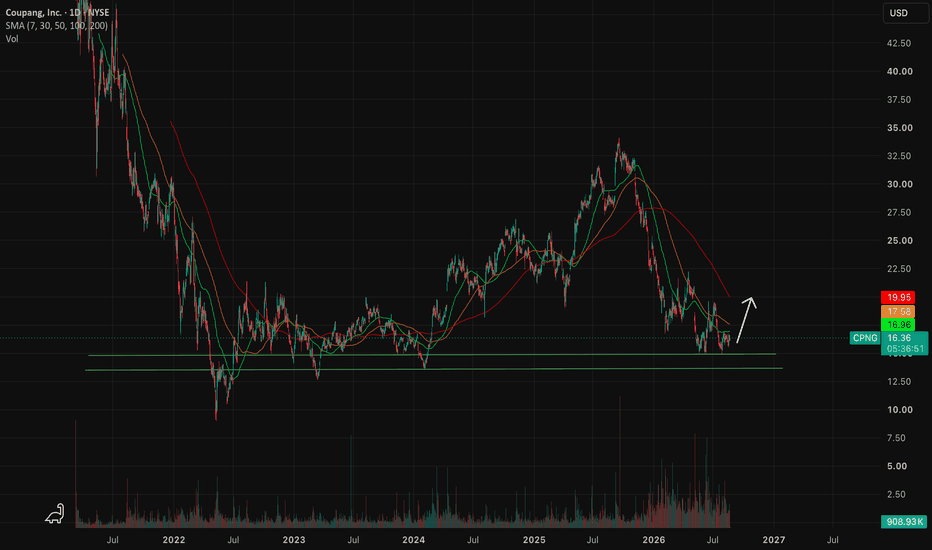Screen dimensions: 932x550
Task: Click the 35.00 price scale level
Action: coord(899,128)
